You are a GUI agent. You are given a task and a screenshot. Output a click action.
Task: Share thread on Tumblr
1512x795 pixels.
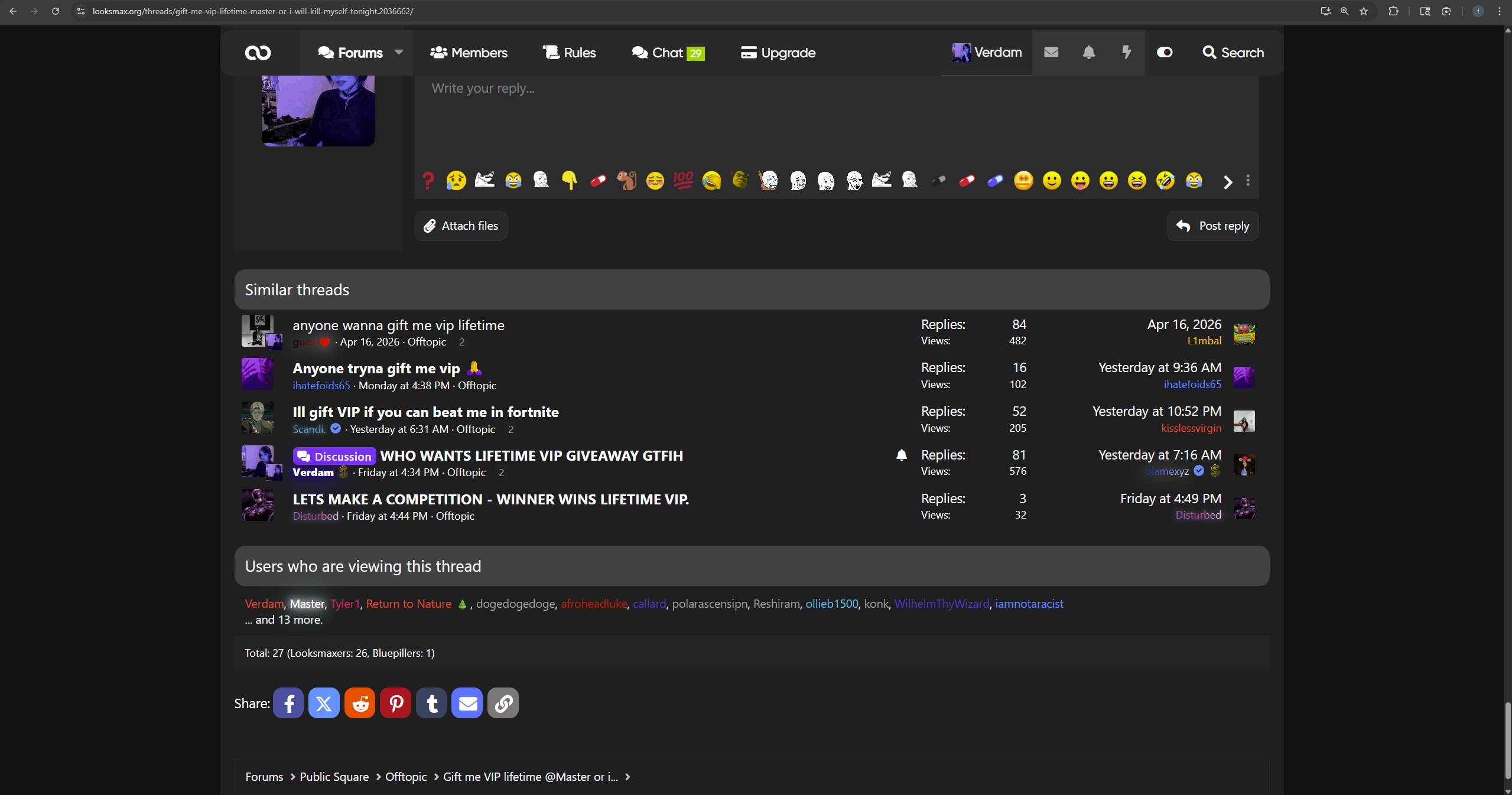(431, 703)
